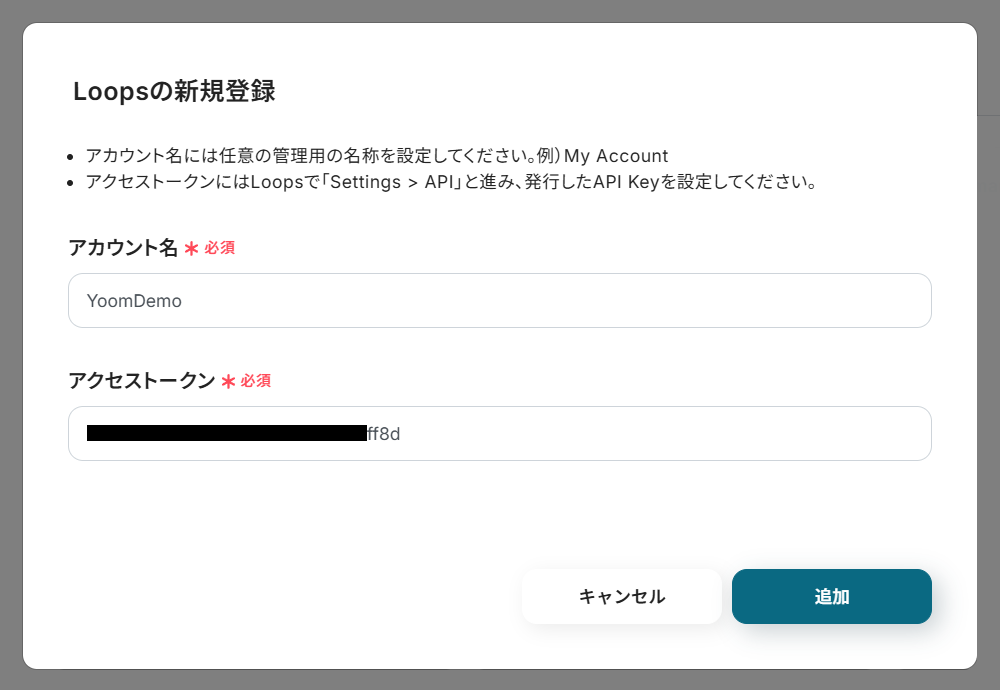Click the bullet dot of the first instruction
This screenshot has width=1000, height=690.
tap(69, 157)
